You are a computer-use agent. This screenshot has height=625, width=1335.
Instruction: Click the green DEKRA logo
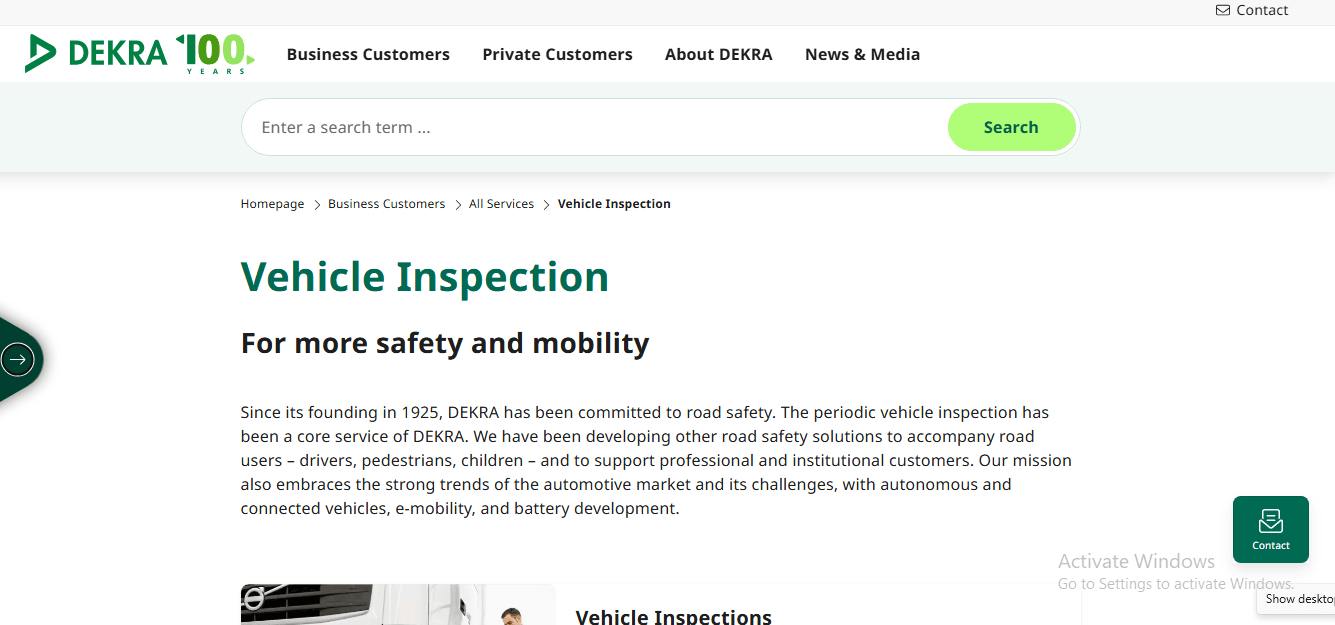pyautogui.click(x=96, y=53)
